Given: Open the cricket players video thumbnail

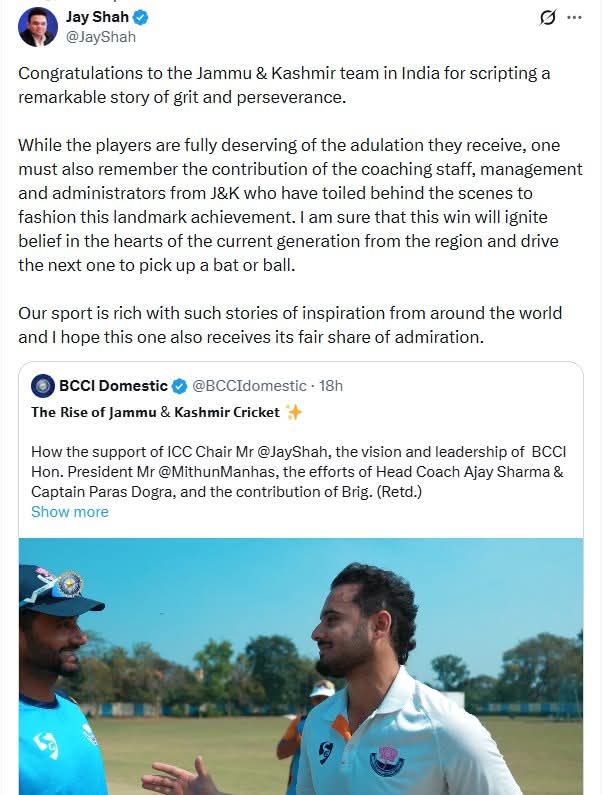Looking at the screenshot, I should point(300,665).
